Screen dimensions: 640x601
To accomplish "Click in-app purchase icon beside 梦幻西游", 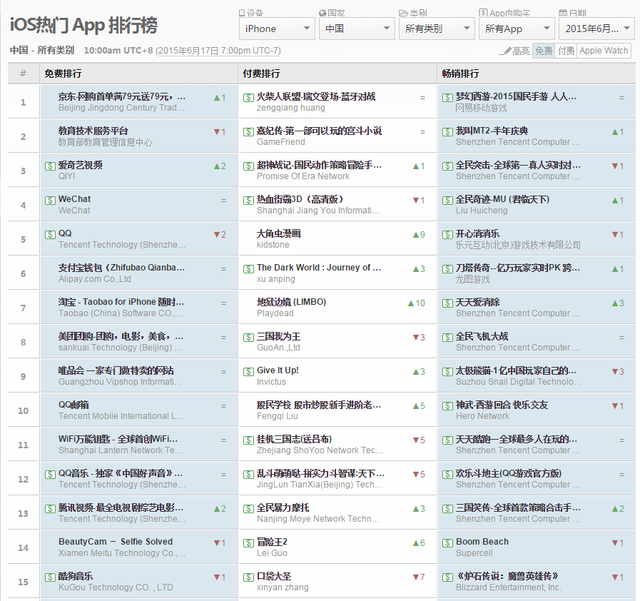I will pyautogui.click(x=447, y=98).
